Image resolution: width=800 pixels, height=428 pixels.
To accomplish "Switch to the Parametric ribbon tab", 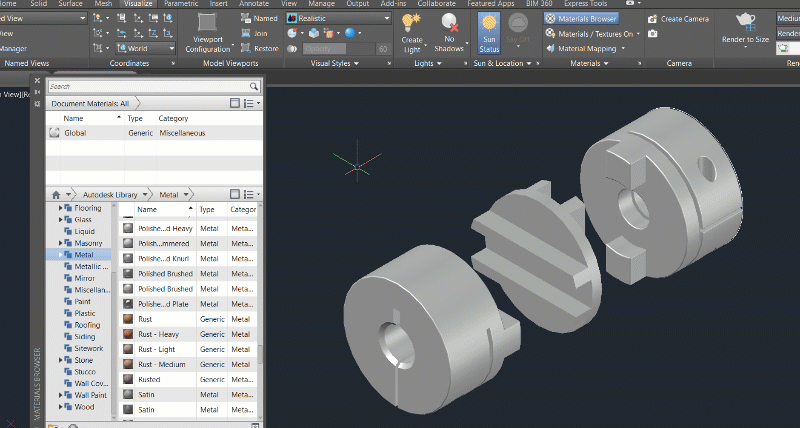I will click(x=181, y=4).
